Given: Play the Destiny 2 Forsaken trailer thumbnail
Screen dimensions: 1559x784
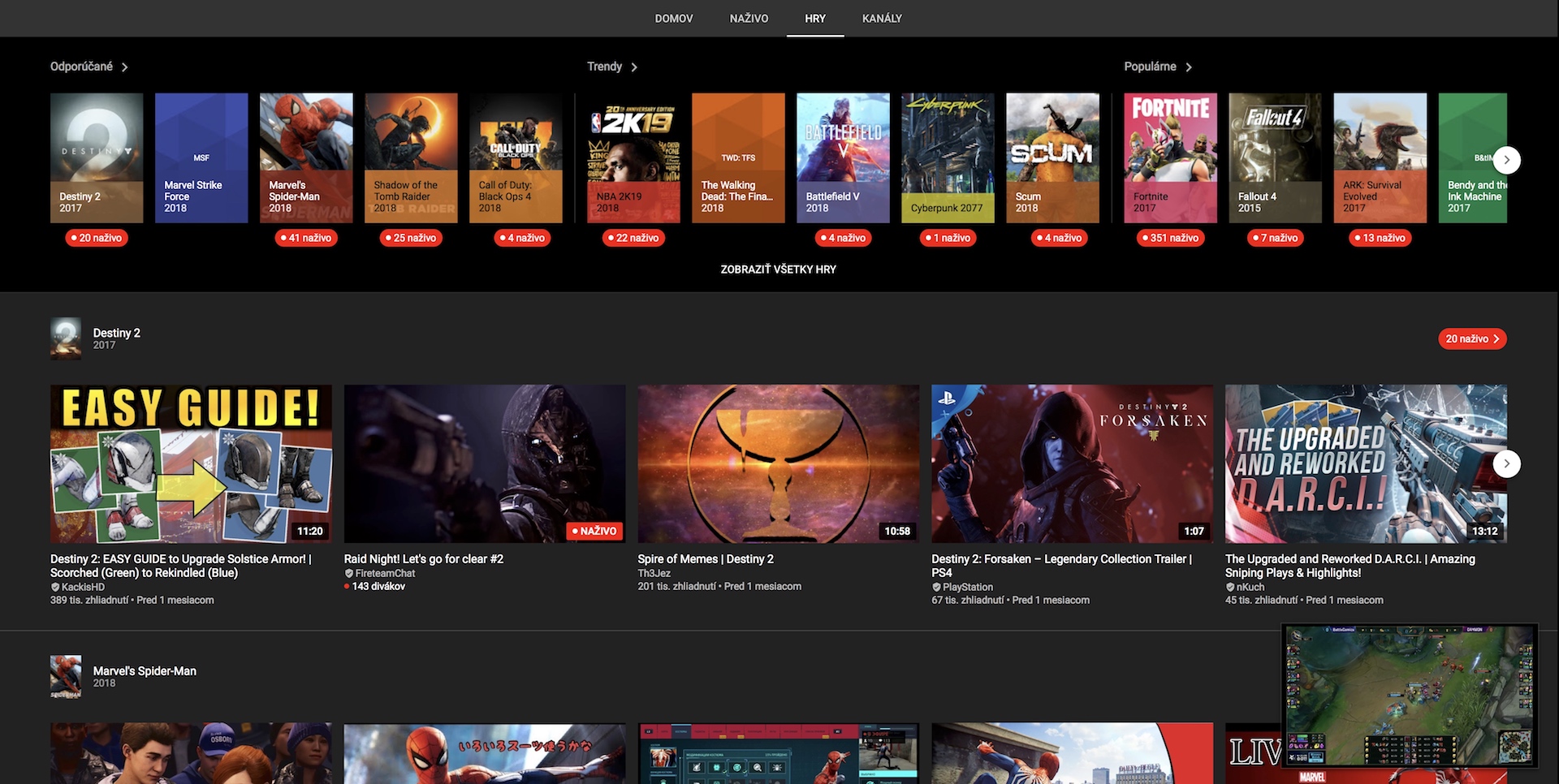Looking at the screenshot, I should 1073,463.
